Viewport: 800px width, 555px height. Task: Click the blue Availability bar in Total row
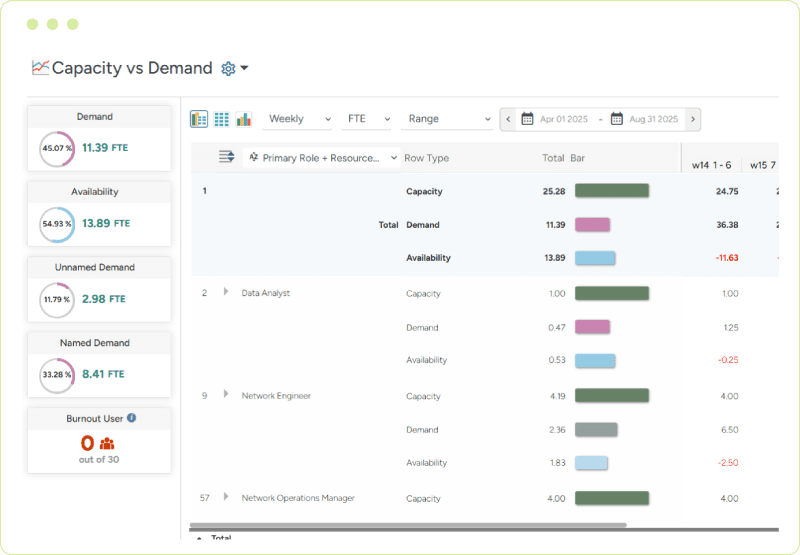click(595, 258)
